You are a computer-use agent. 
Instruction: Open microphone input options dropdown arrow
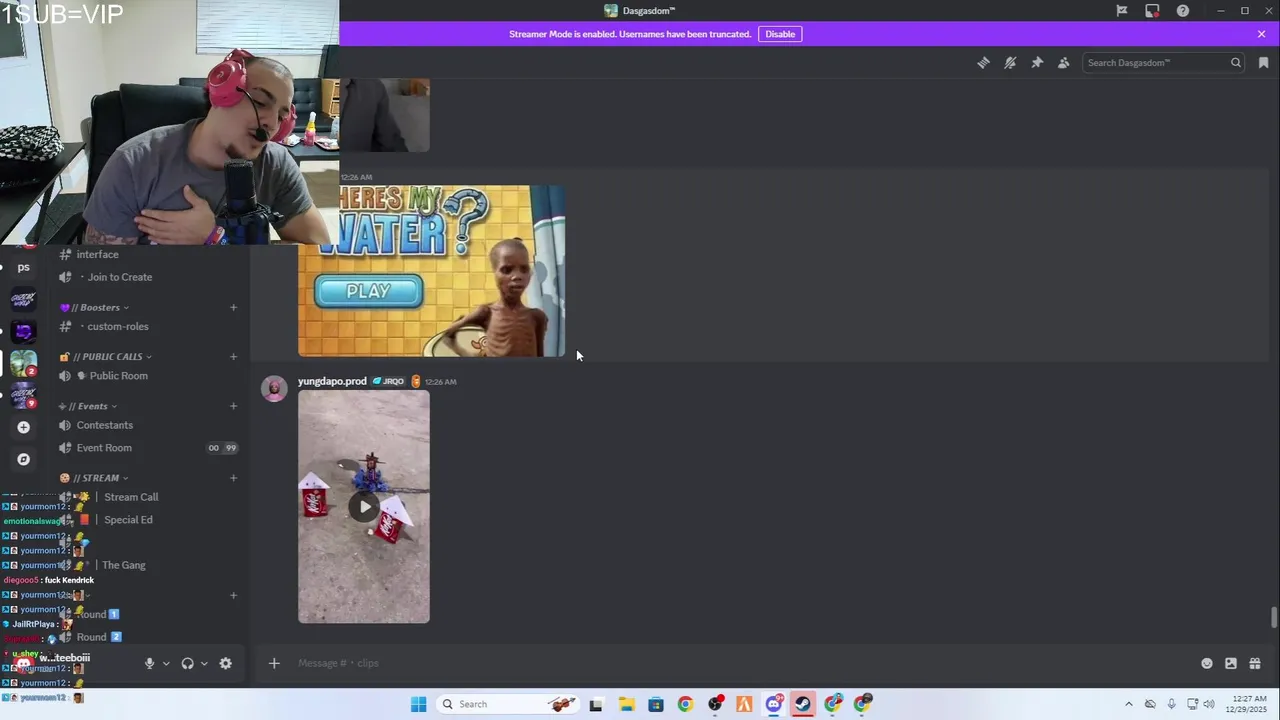coord(166,663)
